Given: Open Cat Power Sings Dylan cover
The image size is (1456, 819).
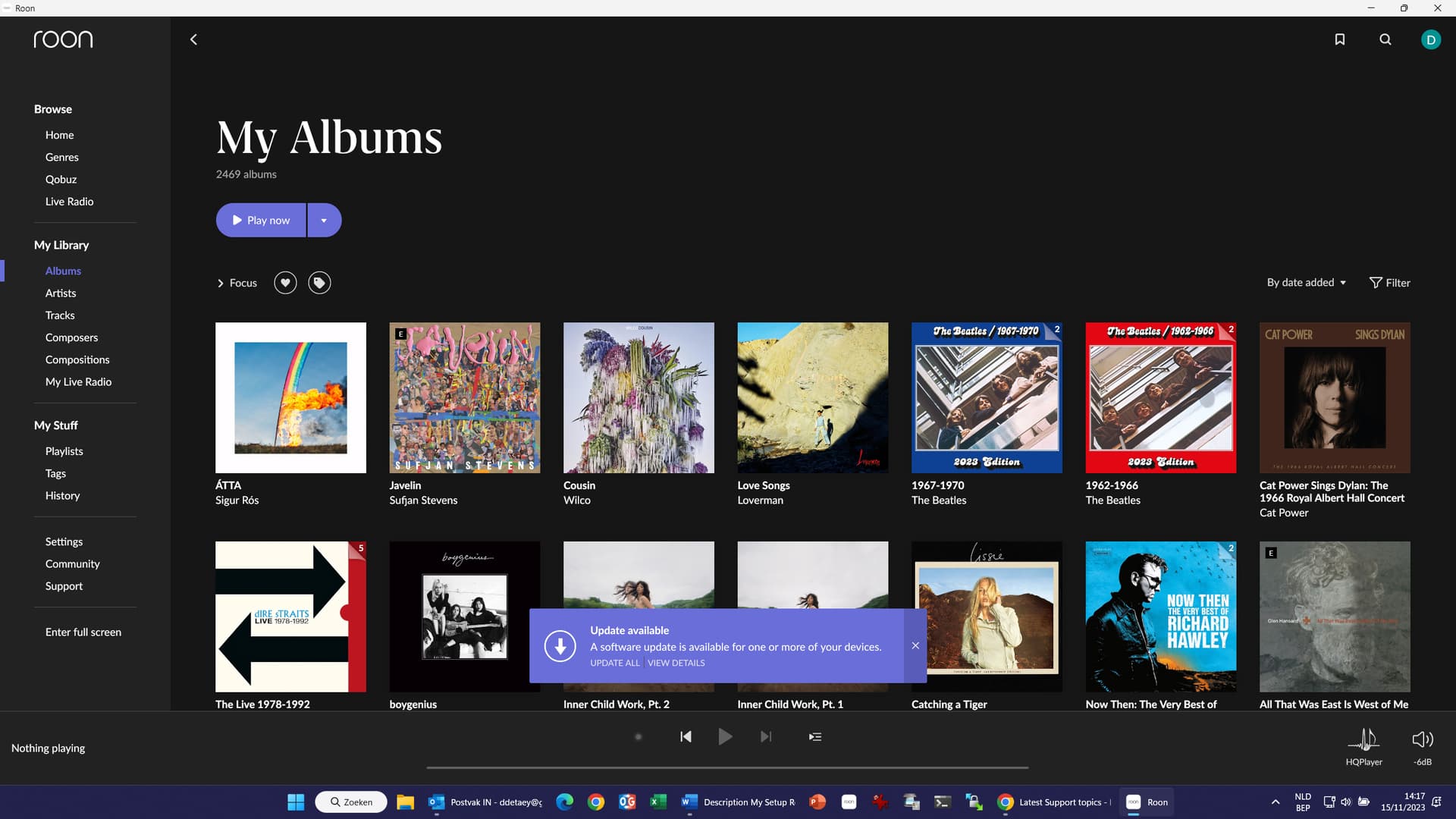Looking at the screenshot, I should click(x=1335, y=398).
